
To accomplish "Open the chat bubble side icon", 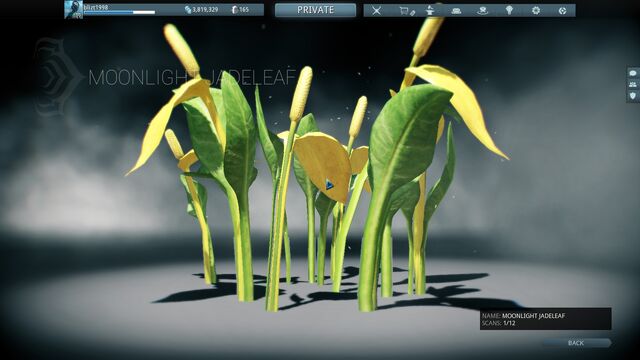I will coord(633,73).
